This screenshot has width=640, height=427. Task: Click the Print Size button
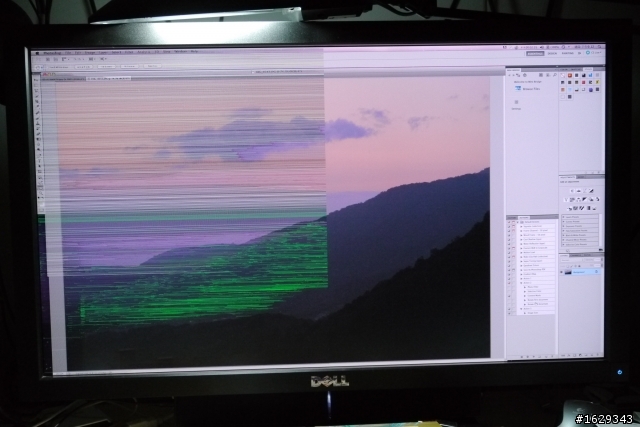(x=152, y=66)
